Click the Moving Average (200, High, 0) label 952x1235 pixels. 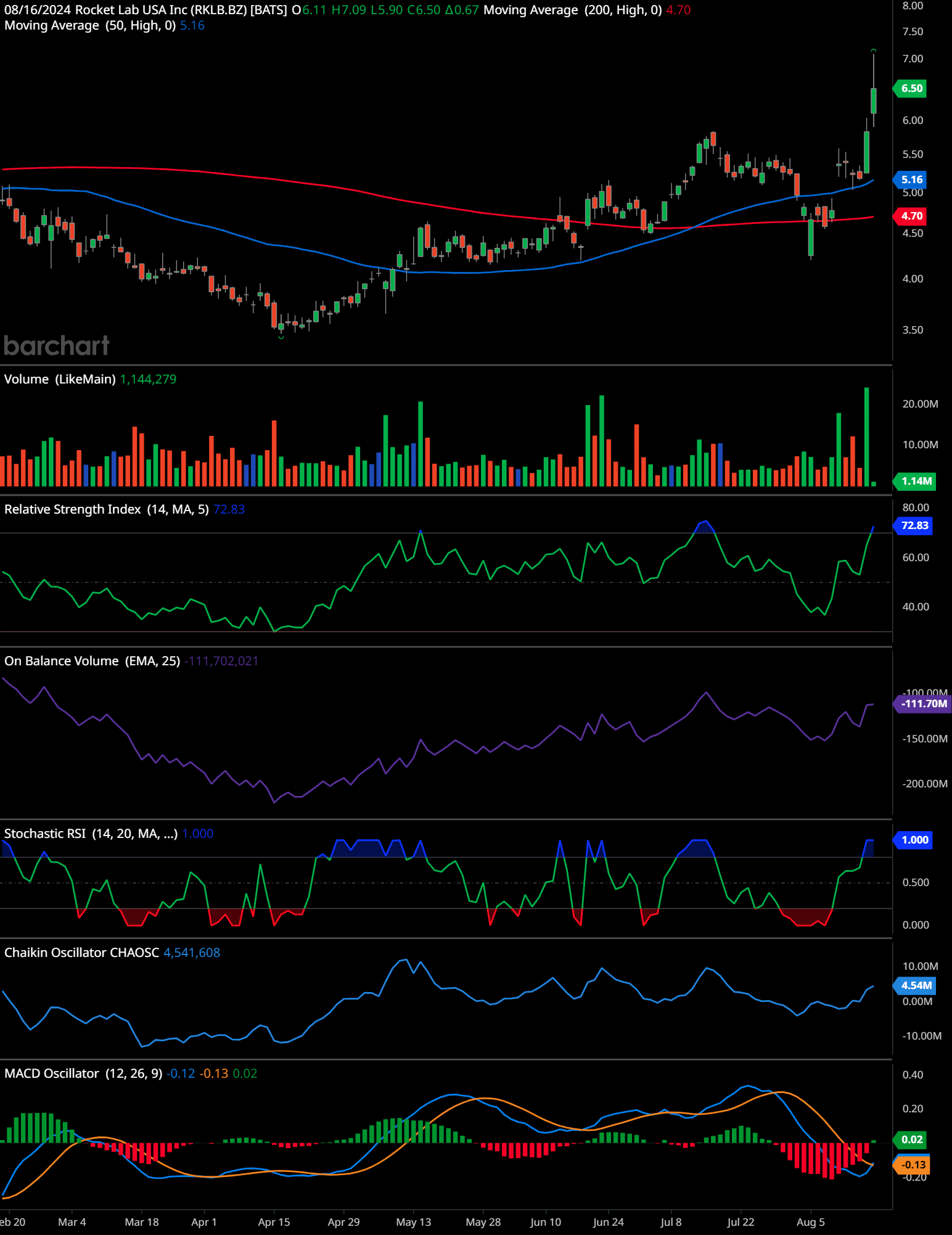pos(573,10)
